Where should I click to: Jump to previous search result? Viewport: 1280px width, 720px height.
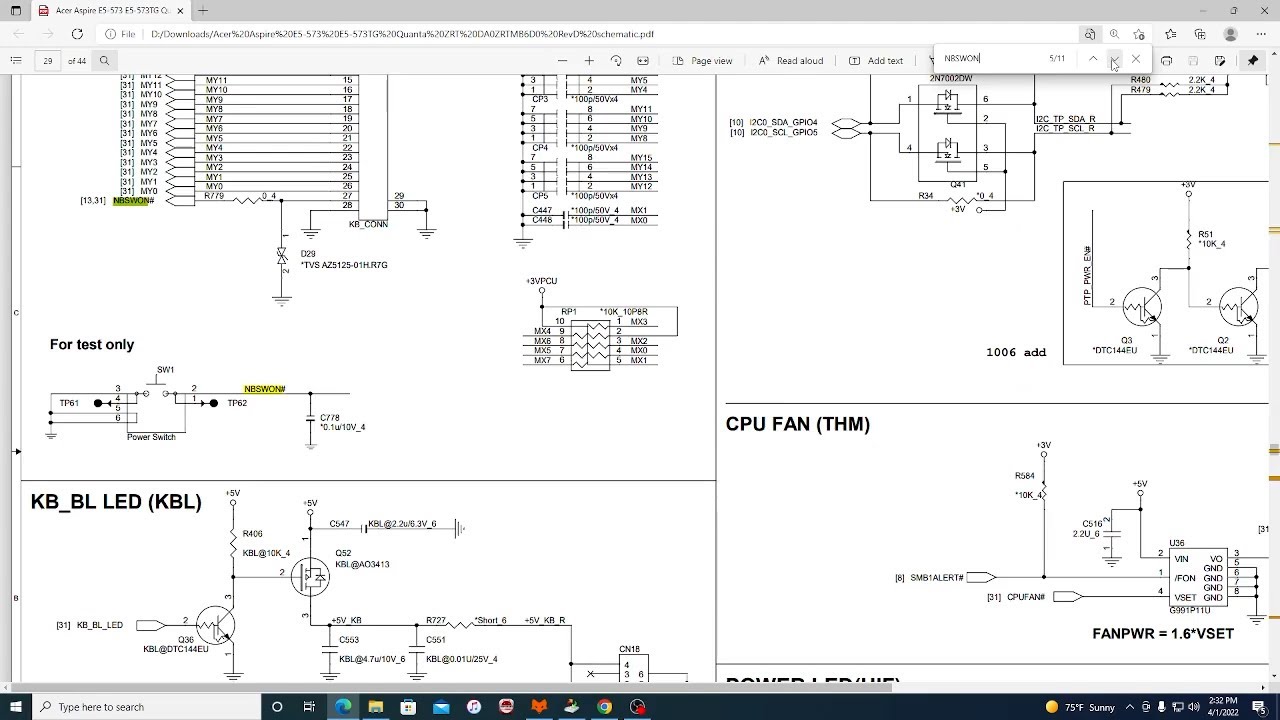click(1093, 59)
